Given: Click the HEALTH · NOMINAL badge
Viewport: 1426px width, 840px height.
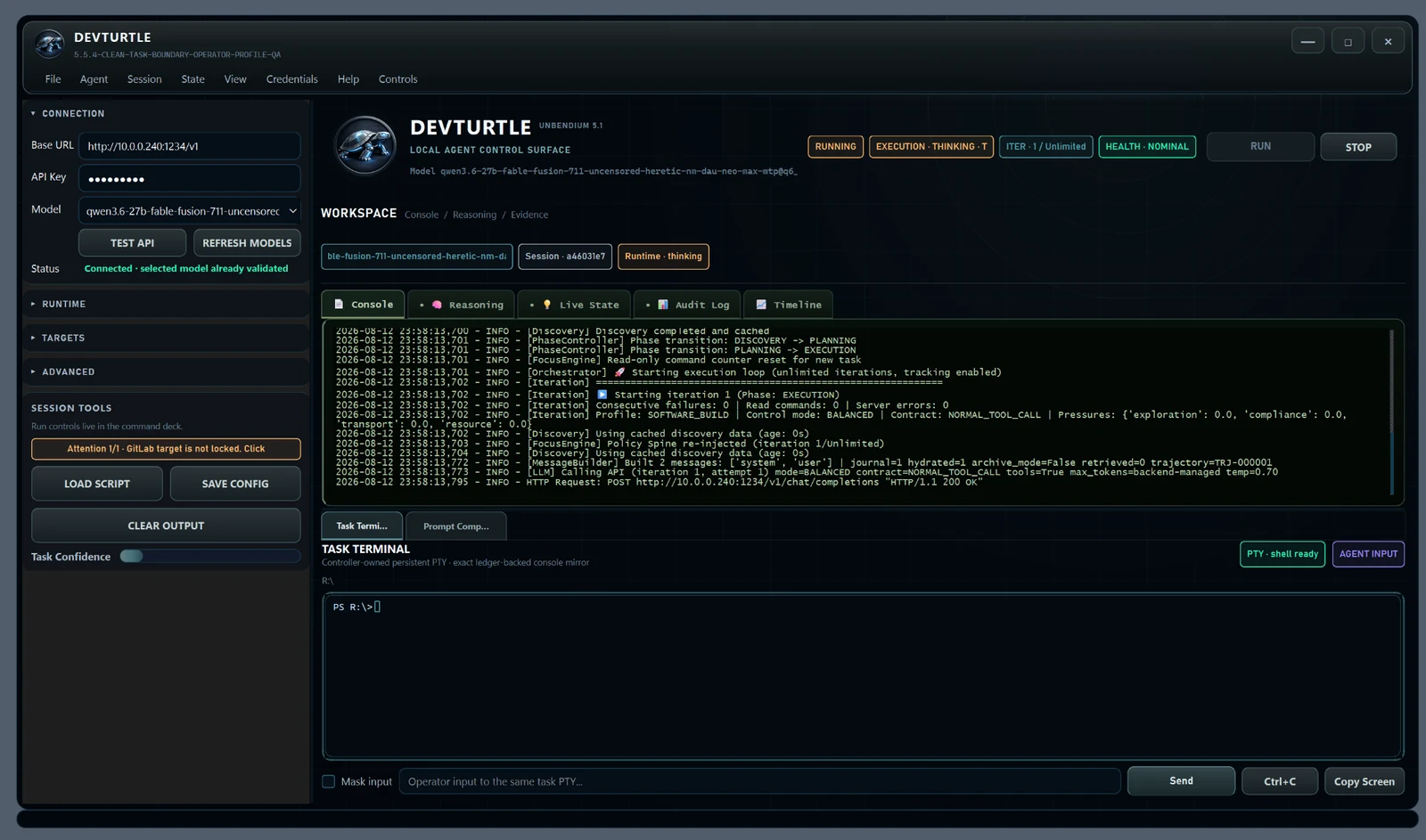Looking at the screenshot, I should [x=1147, y=146].
